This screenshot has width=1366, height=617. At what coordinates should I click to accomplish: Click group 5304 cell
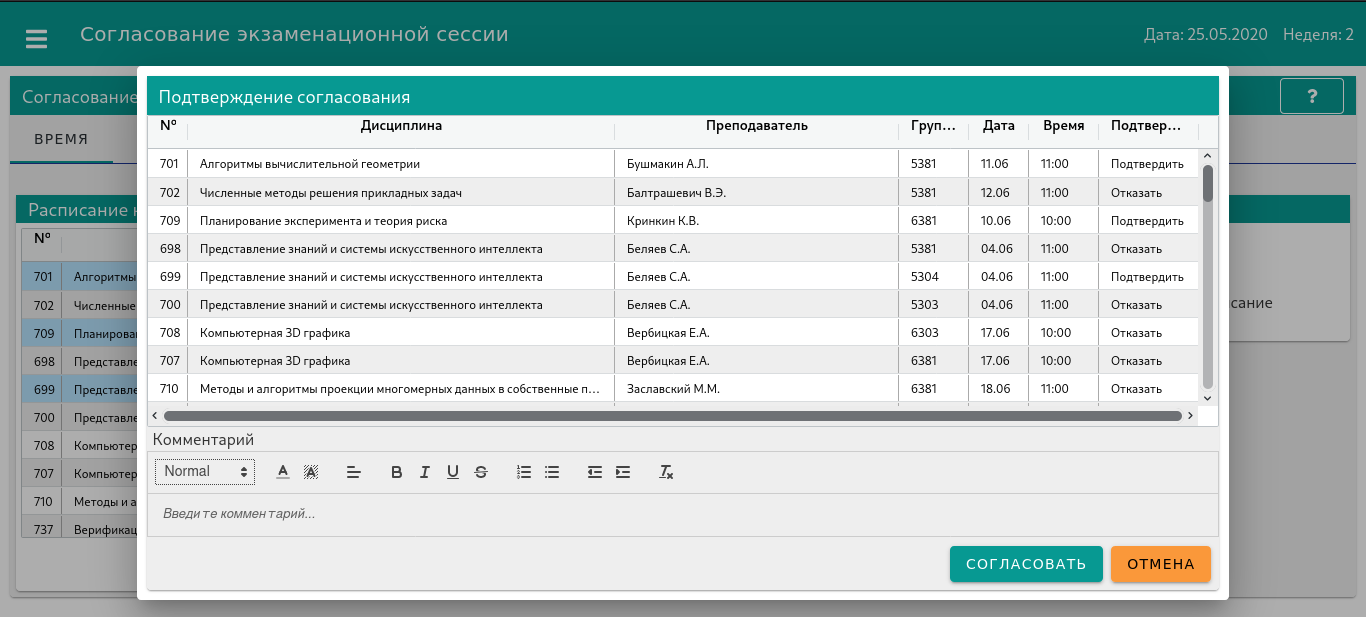(934, 276)
